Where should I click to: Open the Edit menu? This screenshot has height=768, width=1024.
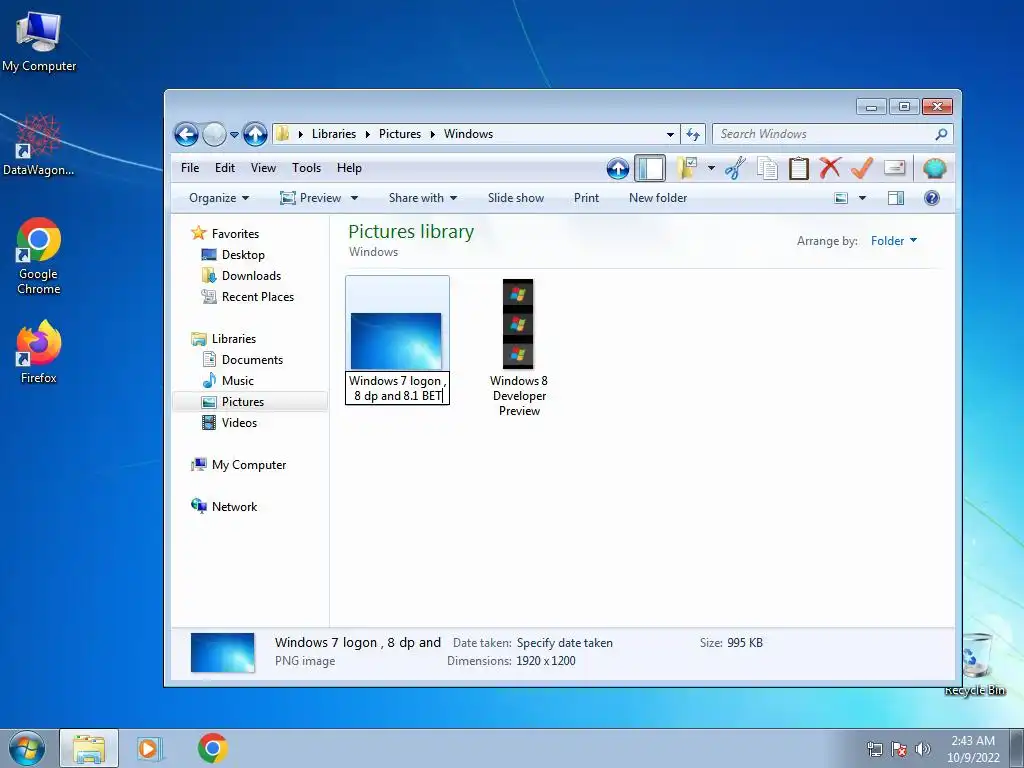(x=225, y=168)
